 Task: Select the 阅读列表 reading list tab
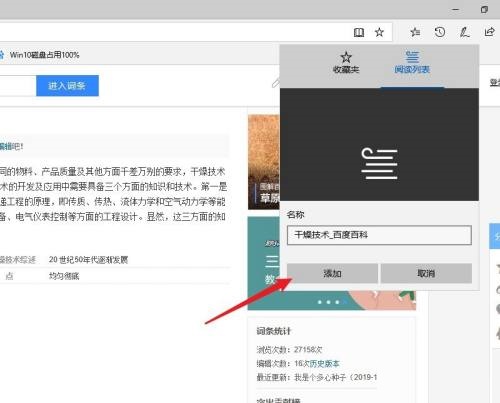click(x=412, y=63)
